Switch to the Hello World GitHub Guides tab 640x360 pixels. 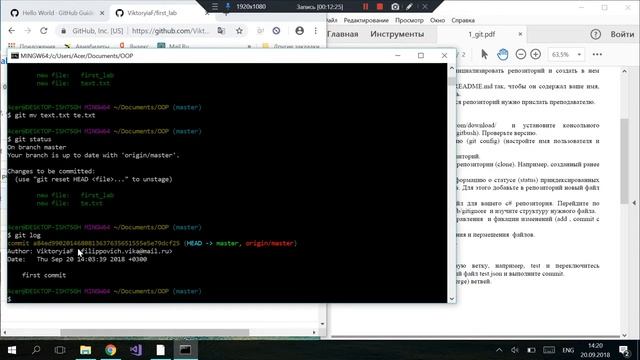click(x=58, y=13)
